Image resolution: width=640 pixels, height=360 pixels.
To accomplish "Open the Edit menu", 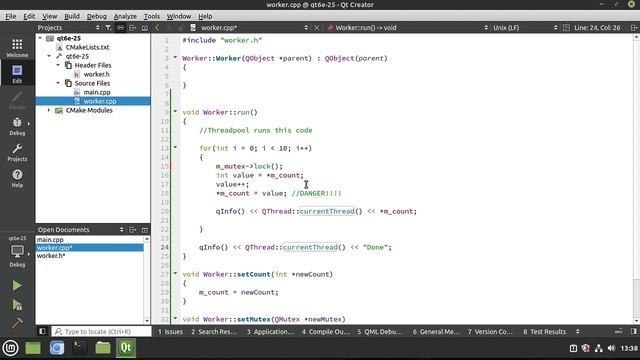I will [x=29, y=16].
